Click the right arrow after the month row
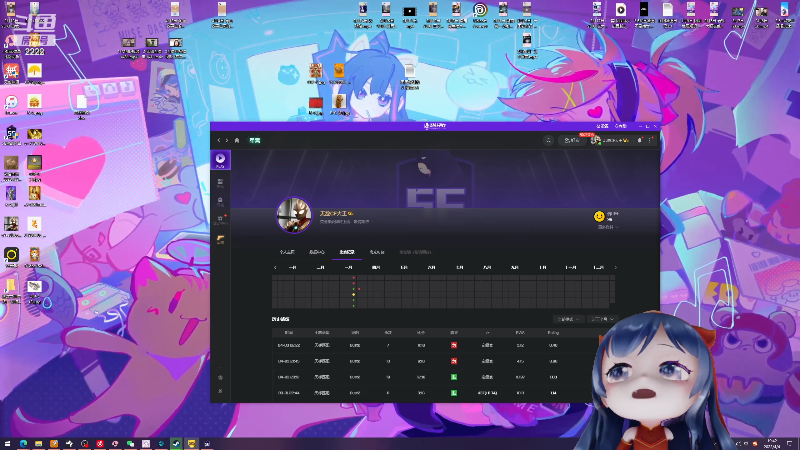800x450 pixels. (615, 267)
